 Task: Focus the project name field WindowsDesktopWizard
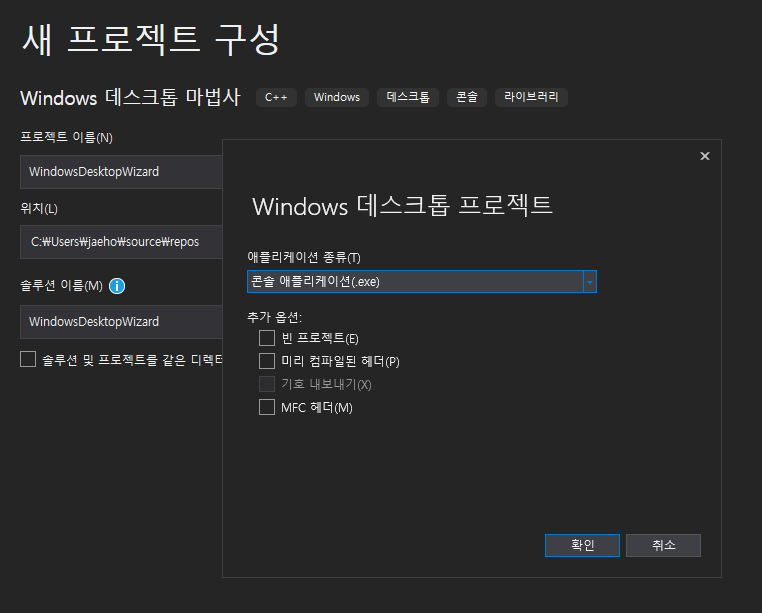click(121, 172)
